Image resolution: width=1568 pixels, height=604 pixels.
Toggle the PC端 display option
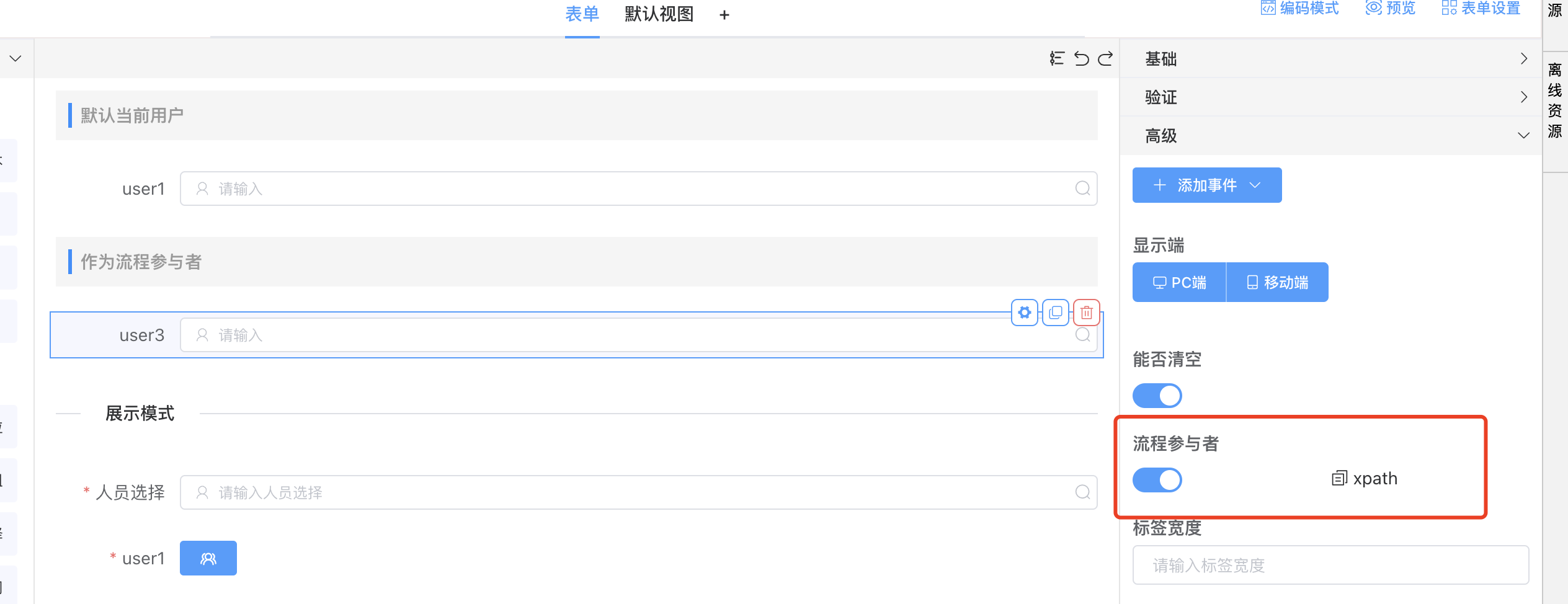(x=1179, y=283)
